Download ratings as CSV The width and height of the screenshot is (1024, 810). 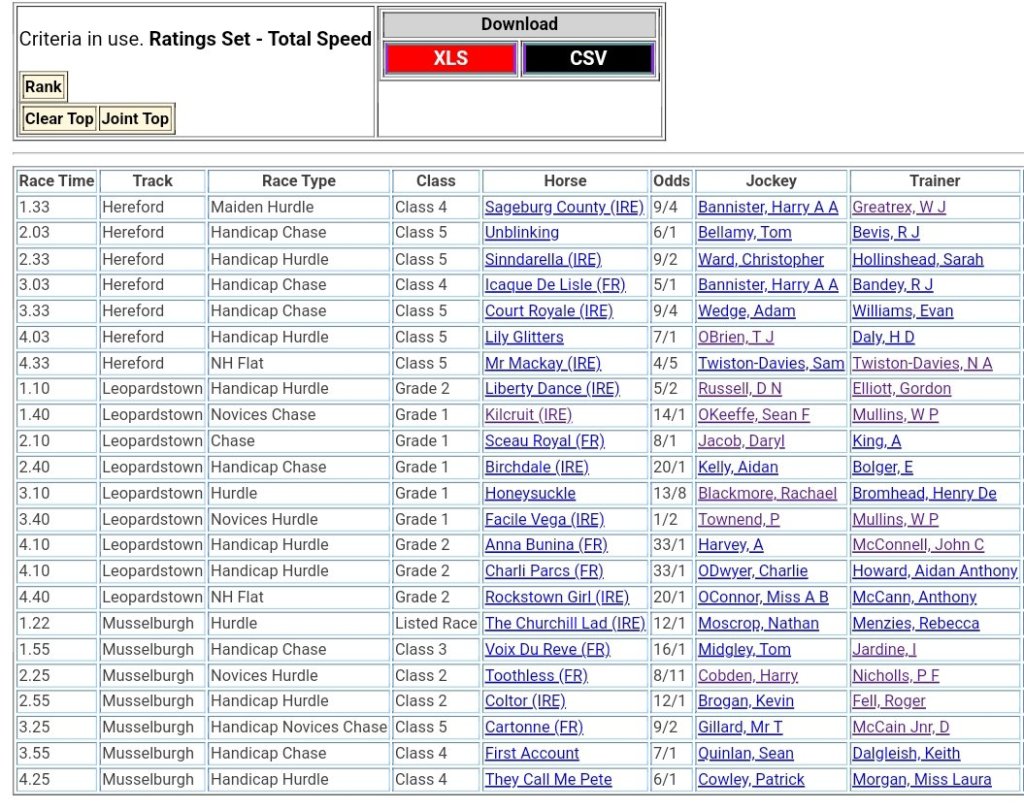coord(588,59)
